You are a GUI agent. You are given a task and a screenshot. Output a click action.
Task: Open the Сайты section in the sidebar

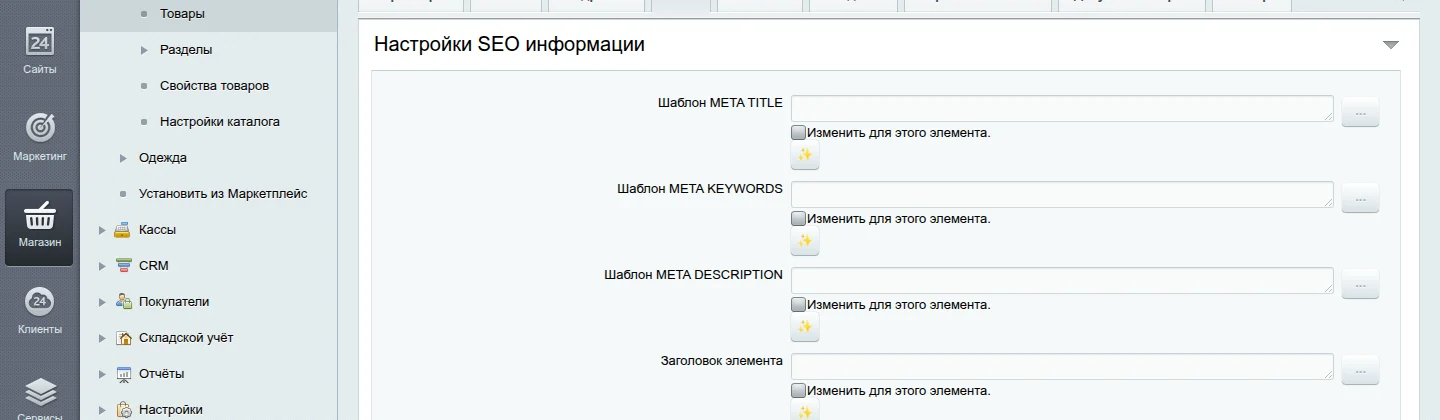(x=39, y=52)
